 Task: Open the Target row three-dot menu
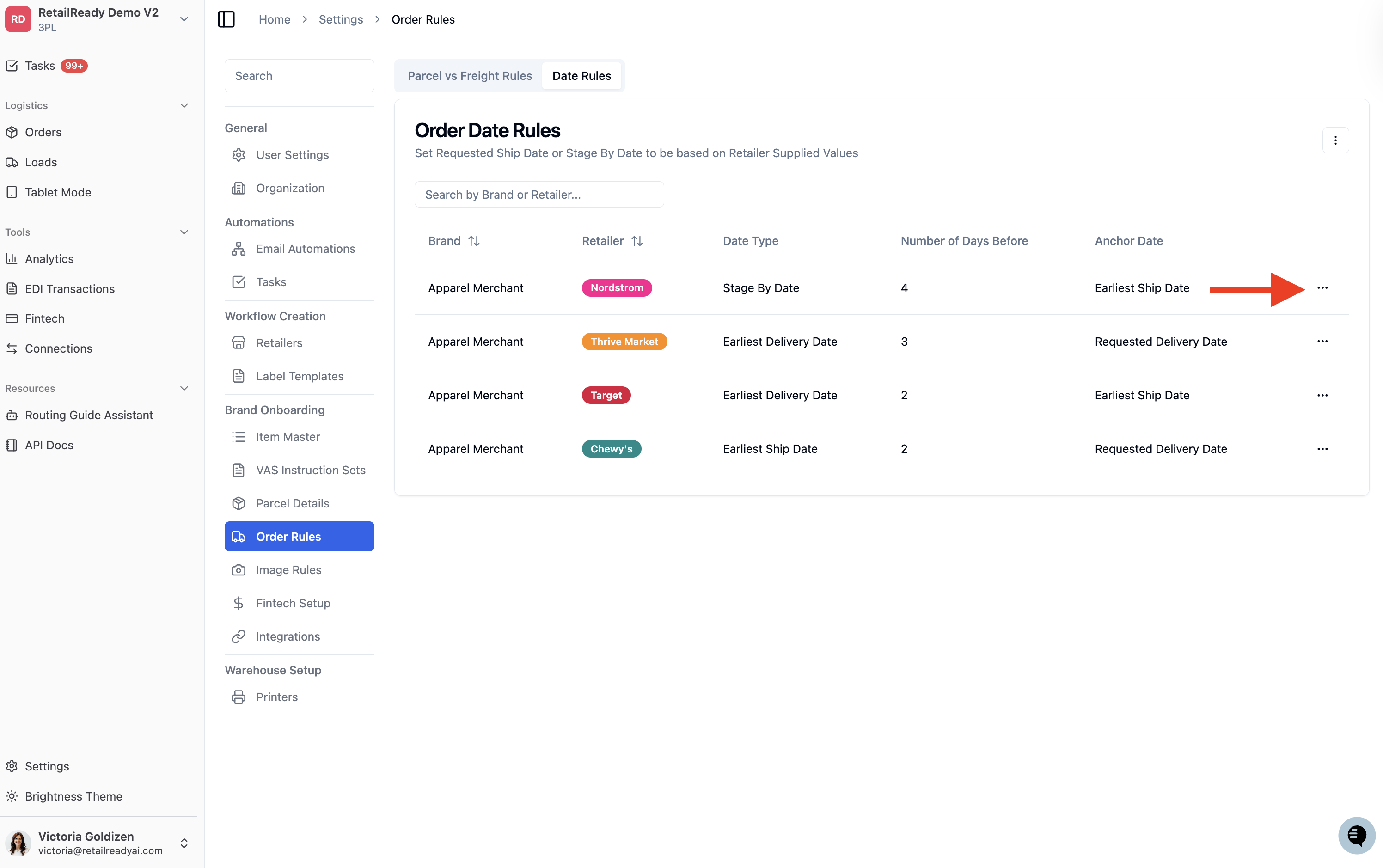pyautogui.click(x=1322, y=396)
